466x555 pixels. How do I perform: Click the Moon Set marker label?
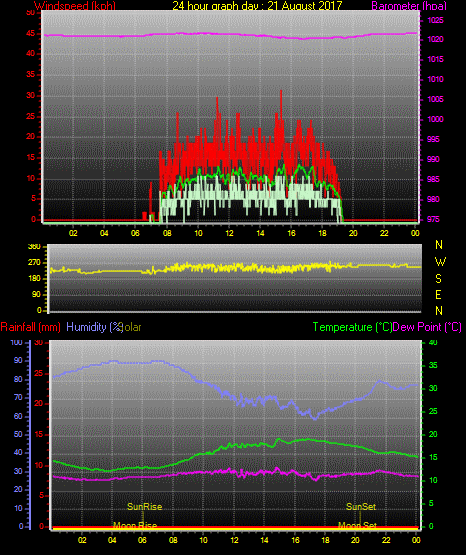(x=357, y=525)
